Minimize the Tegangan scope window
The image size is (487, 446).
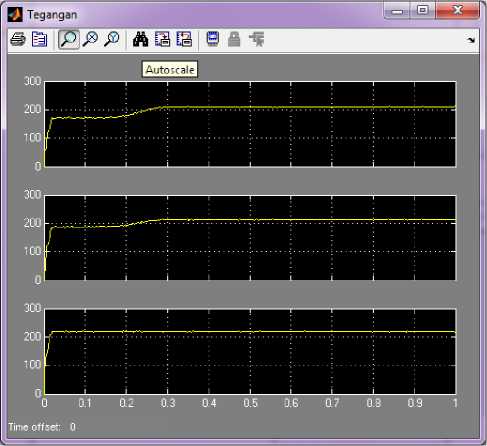click(x=397, y=11)
